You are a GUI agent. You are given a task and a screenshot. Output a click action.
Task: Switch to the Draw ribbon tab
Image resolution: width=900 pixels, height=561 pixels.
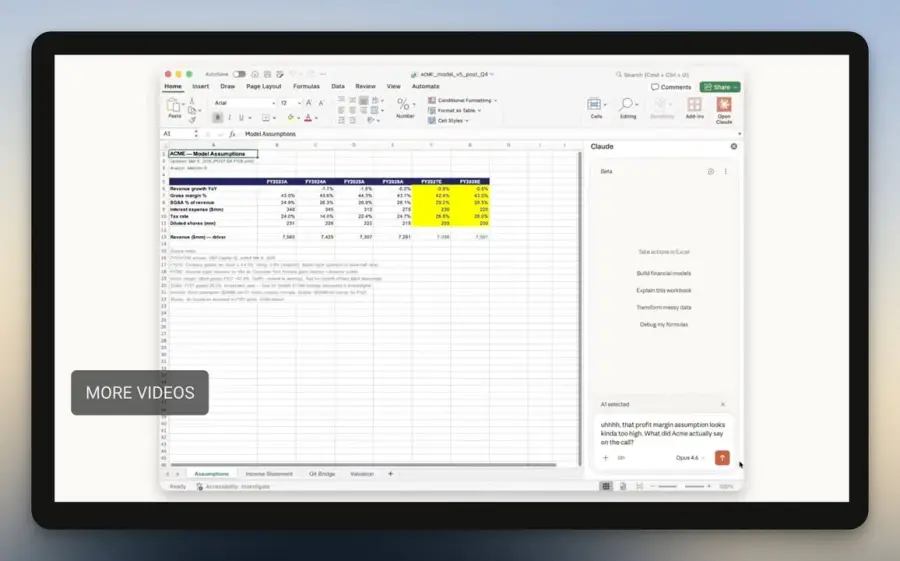pyautogui.click(x=227, y=86)
